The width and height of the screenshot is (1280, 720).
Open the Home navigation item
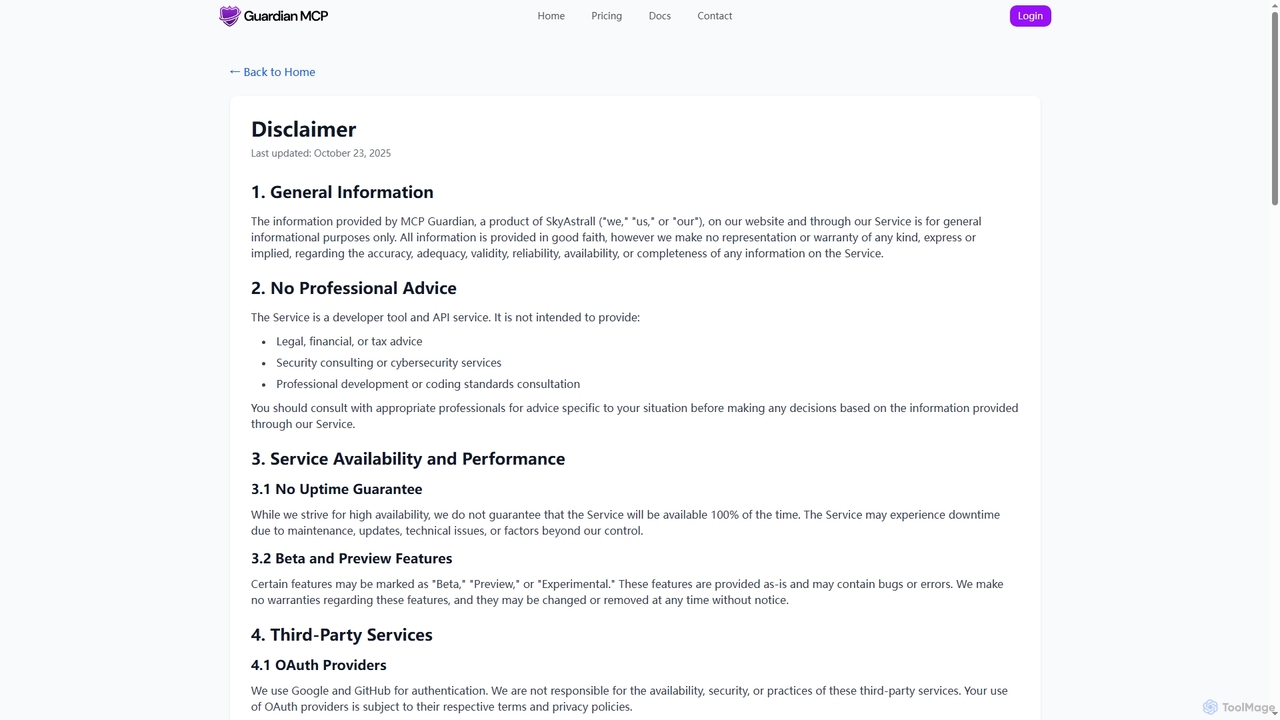coord(551,16)
